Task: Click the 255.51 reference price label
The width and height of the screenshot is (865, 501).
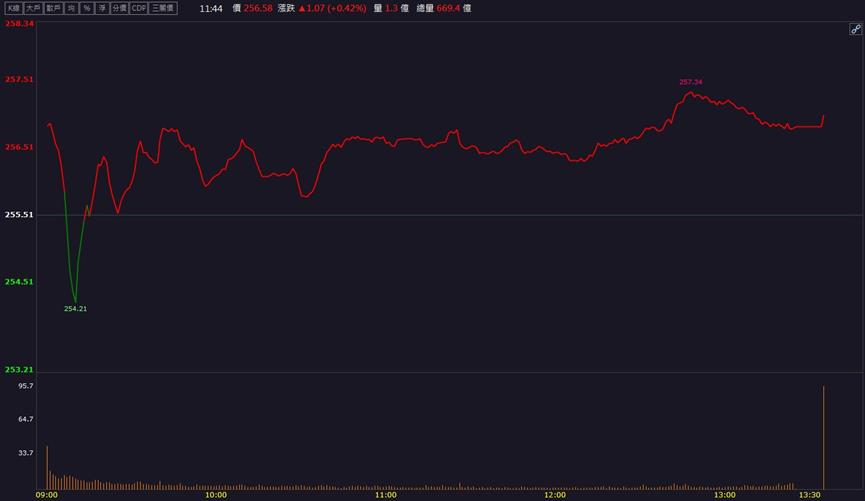Action: (x=19, y=215)
